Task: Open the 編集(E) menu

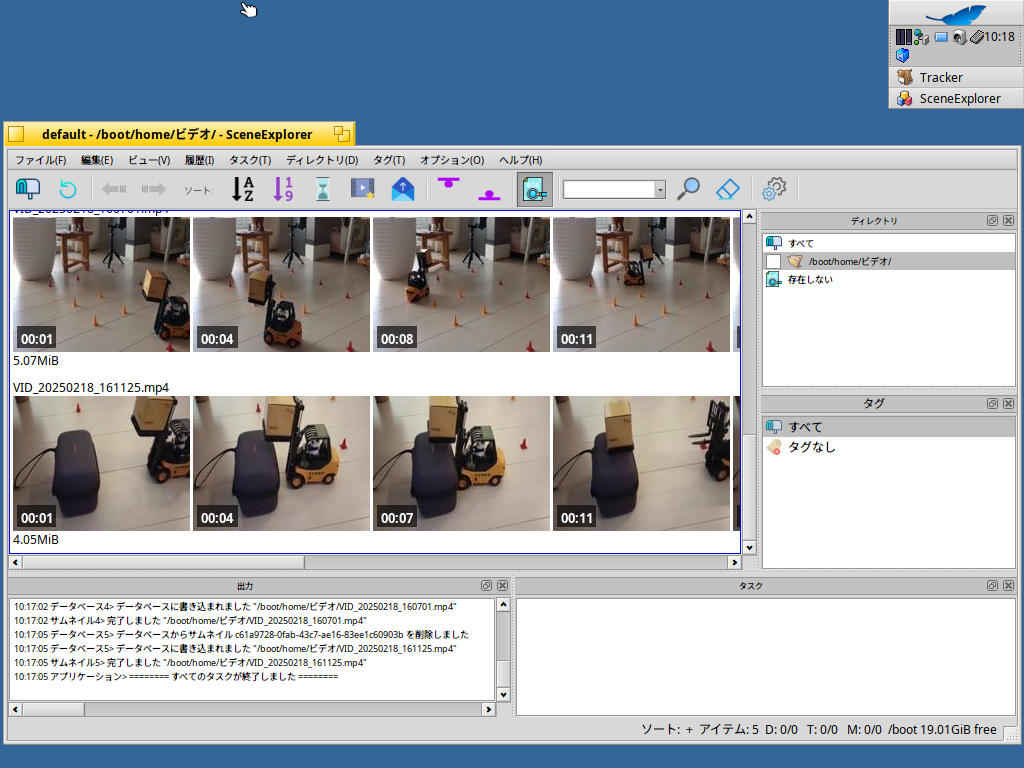Action: point(97,160)
